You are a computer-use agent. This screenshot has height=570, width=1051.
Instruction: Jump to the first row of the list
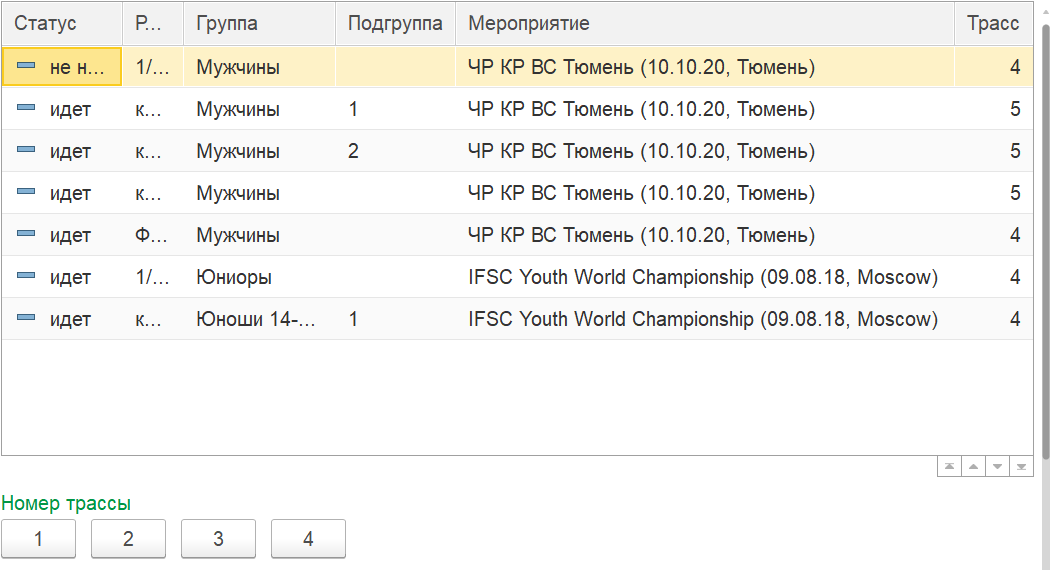tap(949, 467)
